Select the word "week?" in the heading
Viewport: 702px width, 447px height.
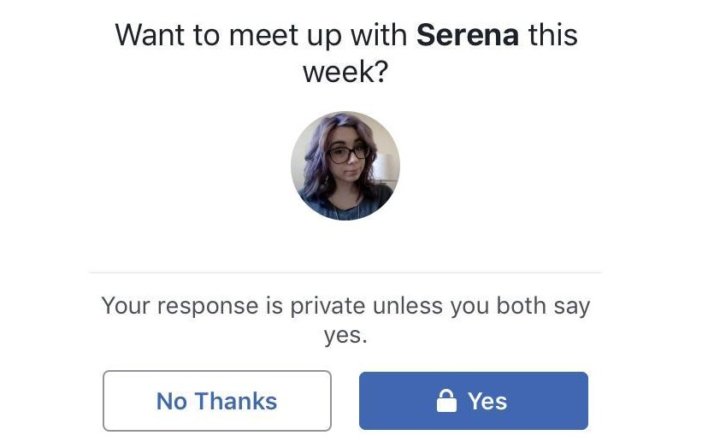345,72
